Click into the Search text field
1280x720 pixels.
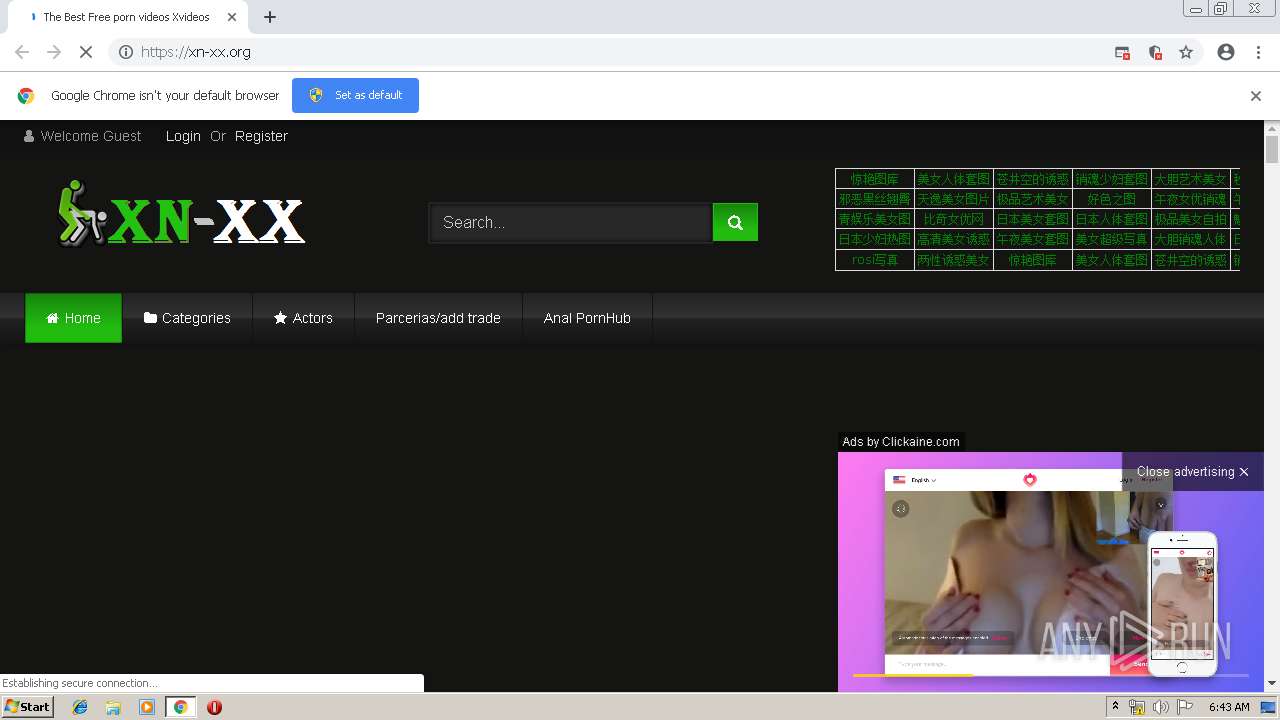point(571,222)
